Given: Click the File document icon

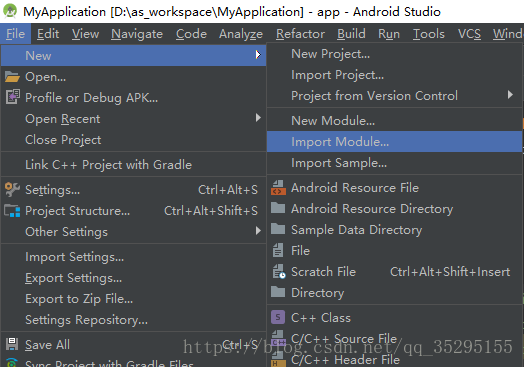Looking at the screenshot, I should [278, 250].
